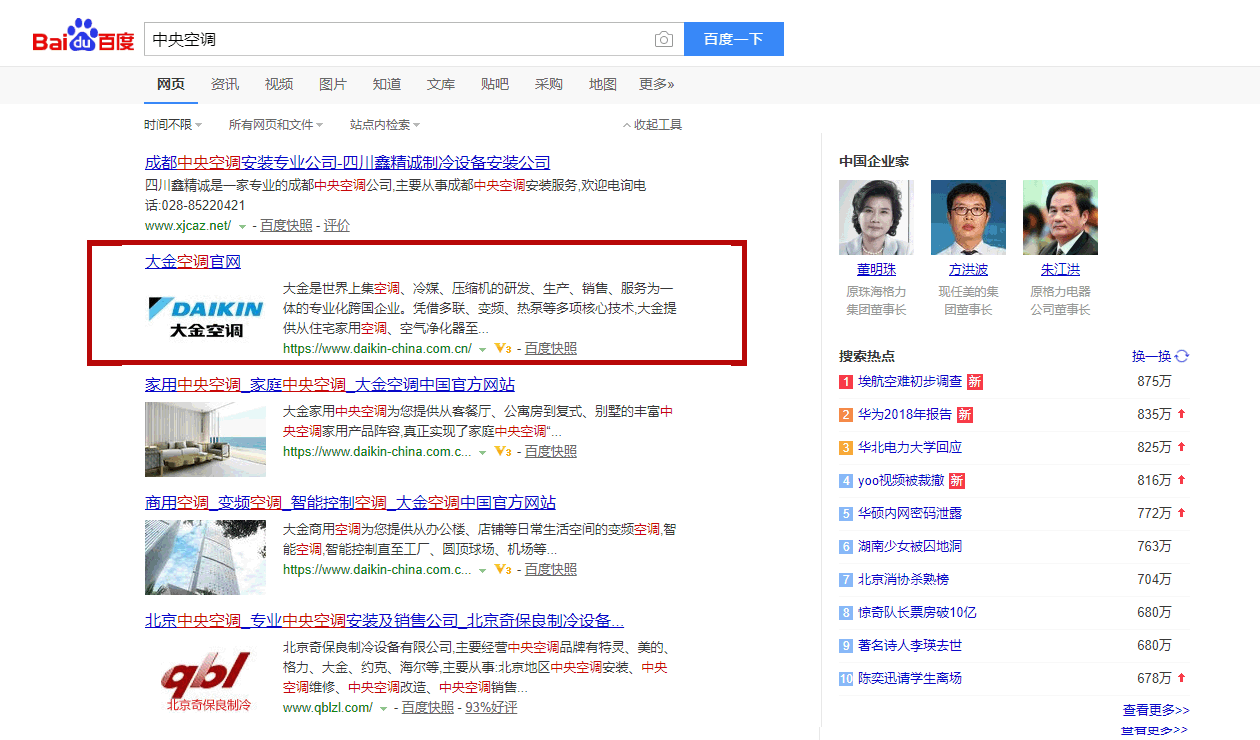1260x740 pixels.
Task: Click 董明珠 name link
Action: click(x=877, y=270)
